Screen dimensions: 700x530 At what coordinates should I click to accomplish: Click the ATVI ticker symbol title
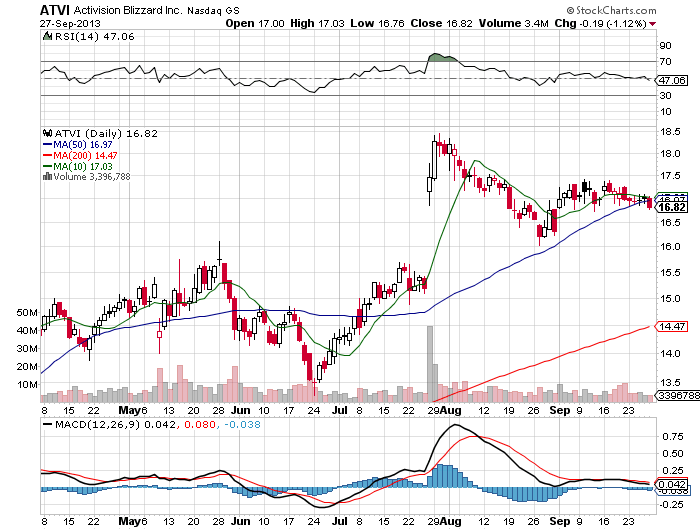55,10
